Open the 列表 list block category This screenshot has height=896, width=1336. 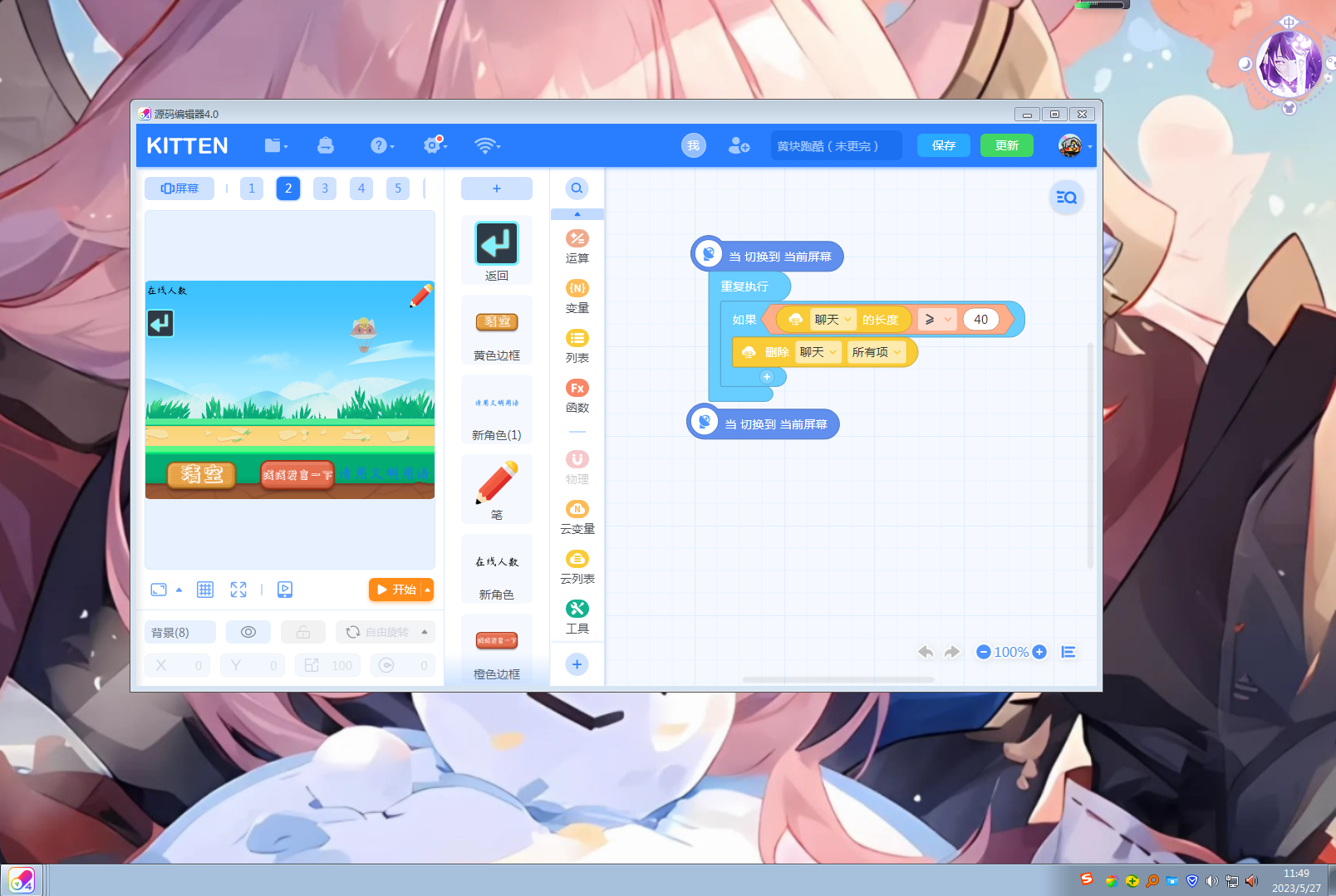pos(577,346)
